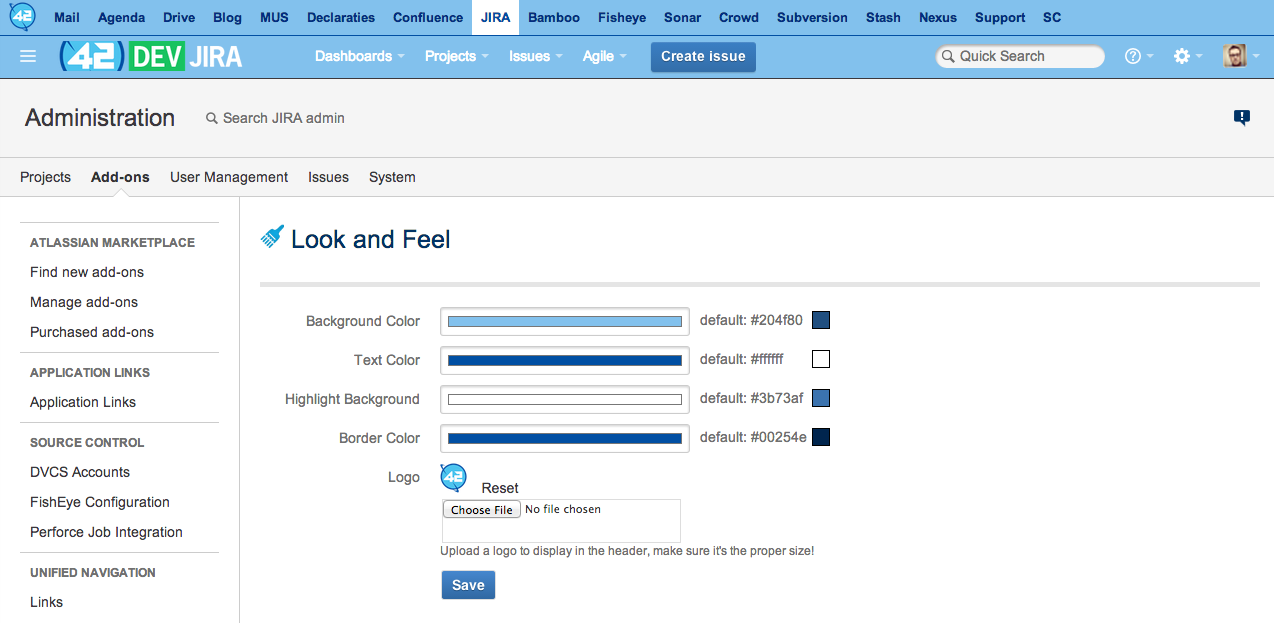This screenshot has width=1274, height=623.
Task: Expand the Dashboards dropdown
Action: (x=360, y=57)
